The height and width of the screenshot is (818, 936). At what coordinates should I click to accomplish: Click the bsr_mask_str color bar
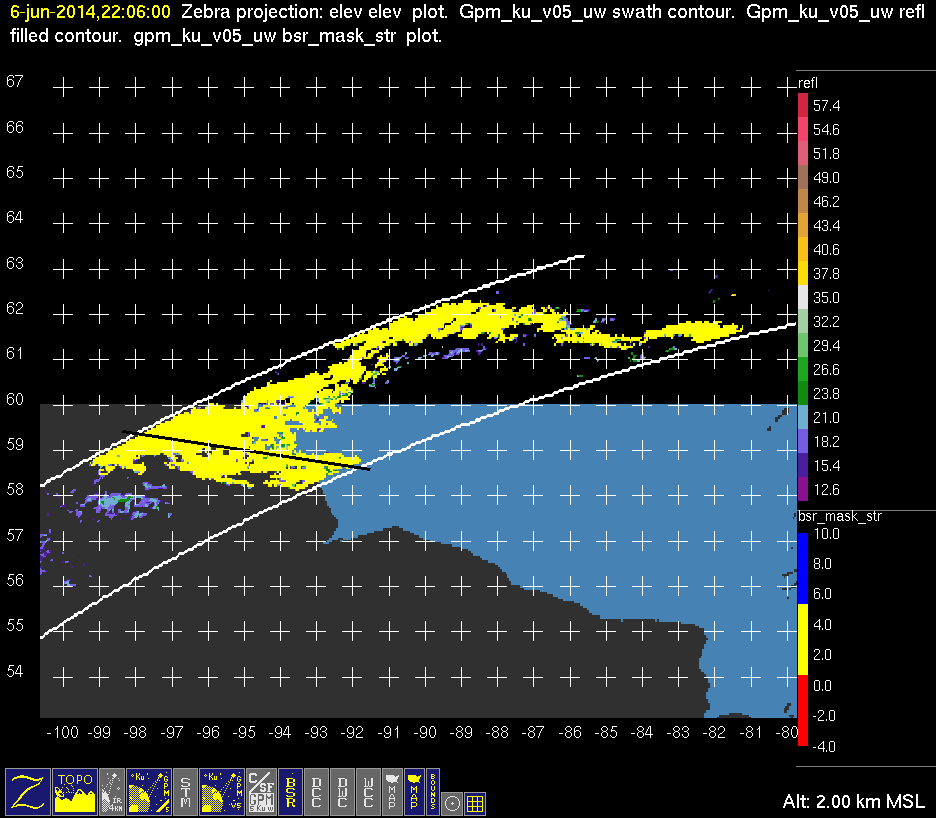tap(803, 640)
